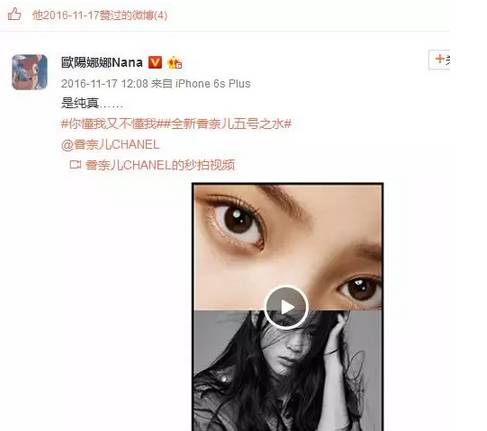Open hashtag #你懂我又不懂我#
The image size is (487, 431).
[112, 124]
